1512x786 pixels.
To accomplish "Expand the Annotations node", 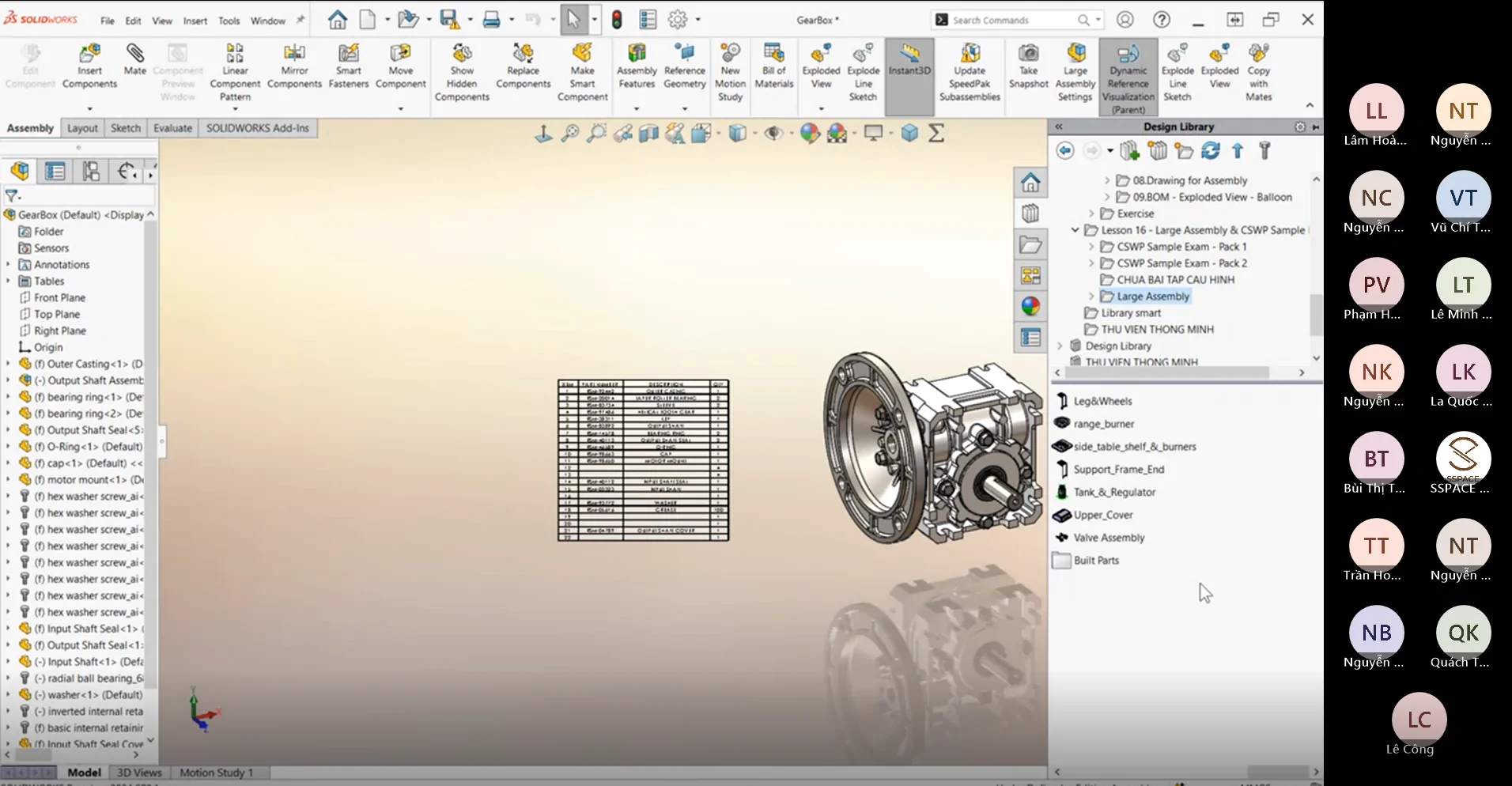I will 8,264.
